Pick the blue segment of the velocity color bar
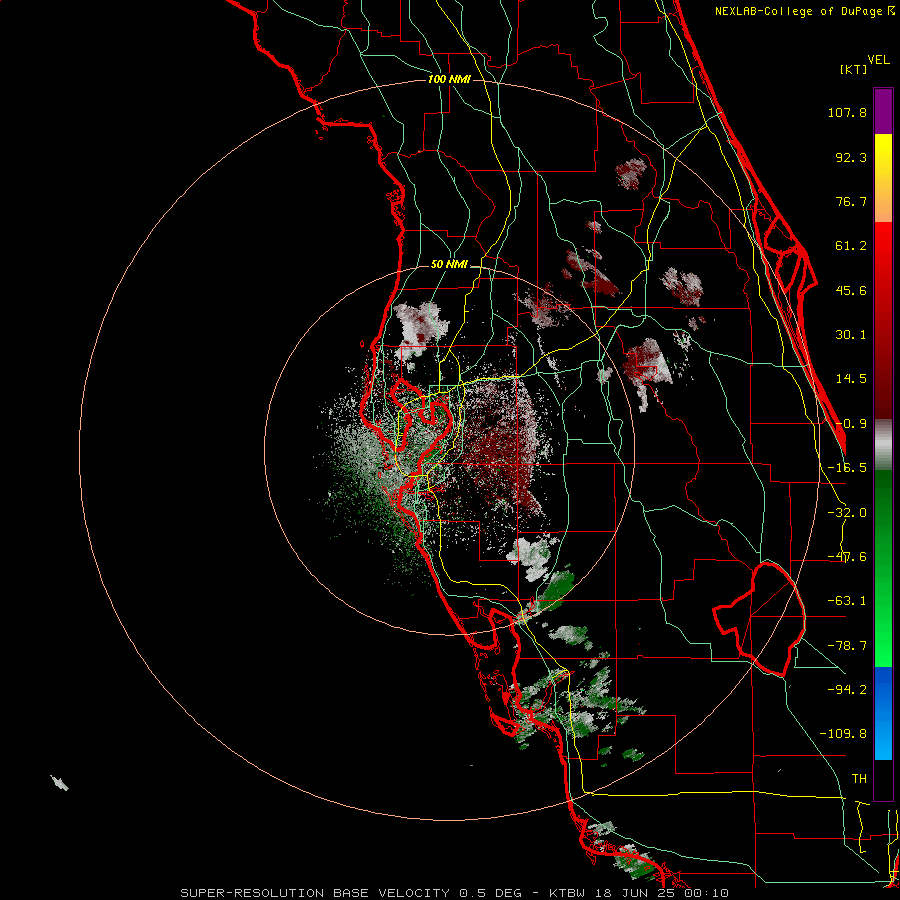This screenshot has width=900, height=900. coord(883,713)
